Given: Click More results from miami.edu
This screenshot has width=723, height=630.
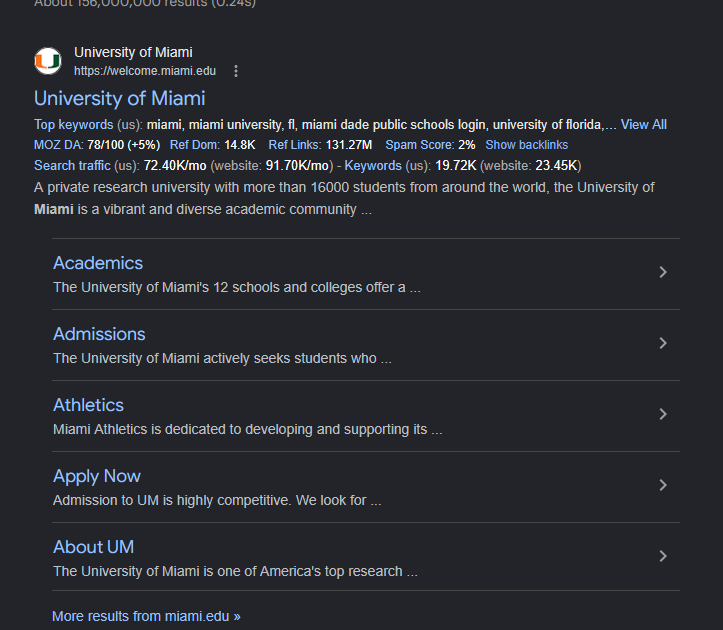Looking at the screenshot, I should click(146, 616).
